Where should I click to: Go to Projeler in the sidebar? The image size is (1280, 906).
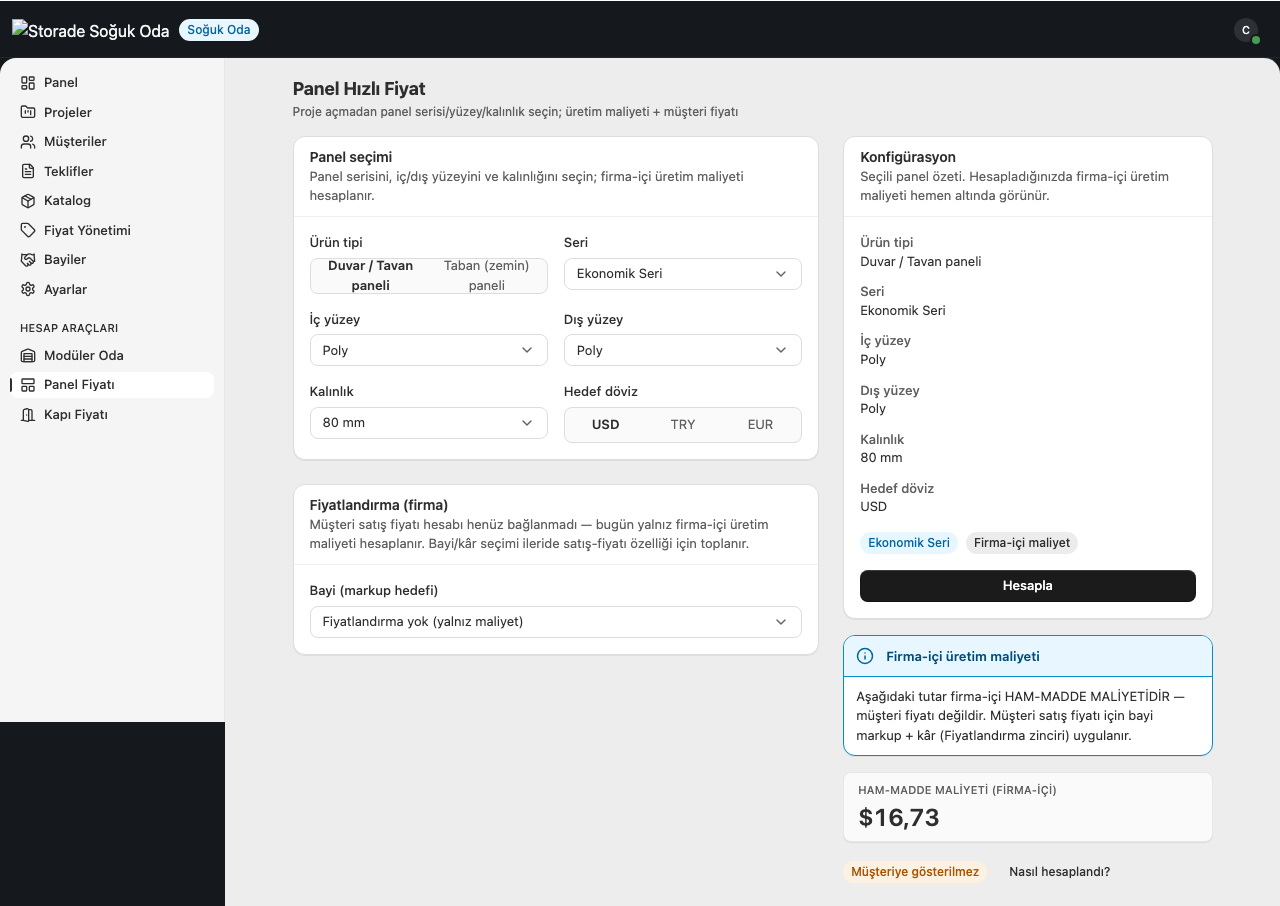pos(112,112)
